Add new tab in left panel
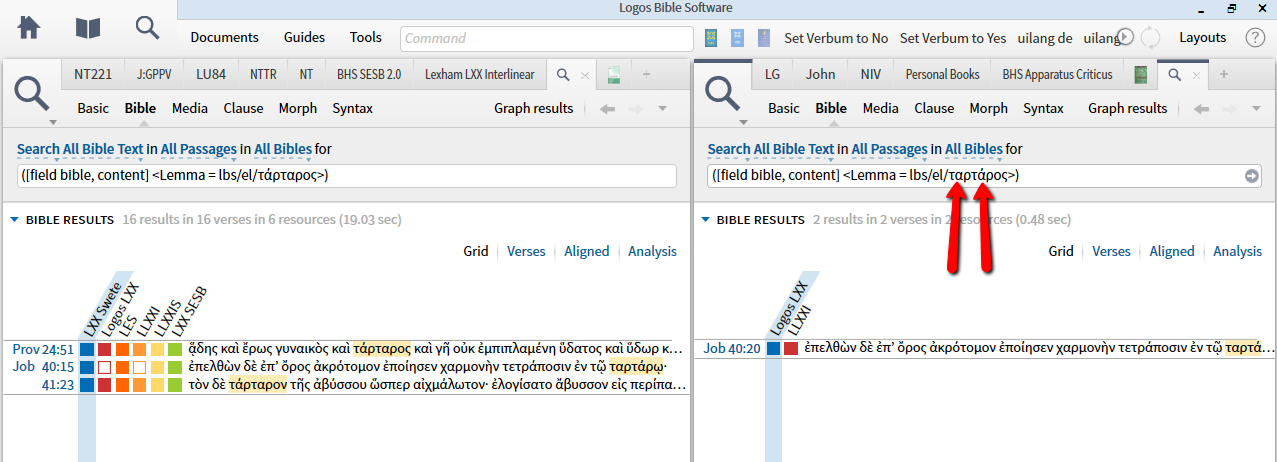1277x462 pixels. [x=647, y=74]
